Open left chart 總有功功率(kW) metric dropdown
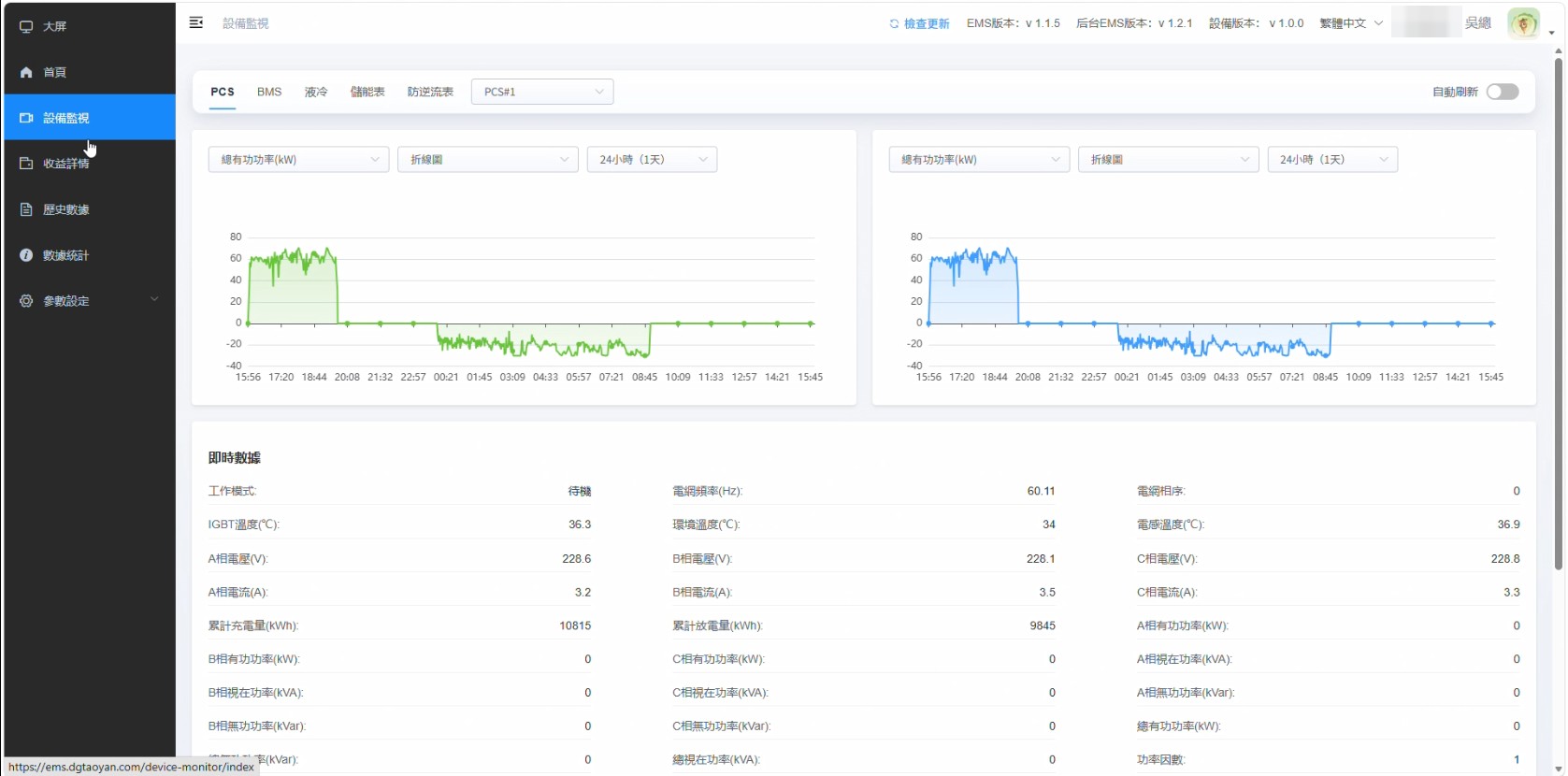The width and height of the screenshot is (1568, 776). click(298, 160)
